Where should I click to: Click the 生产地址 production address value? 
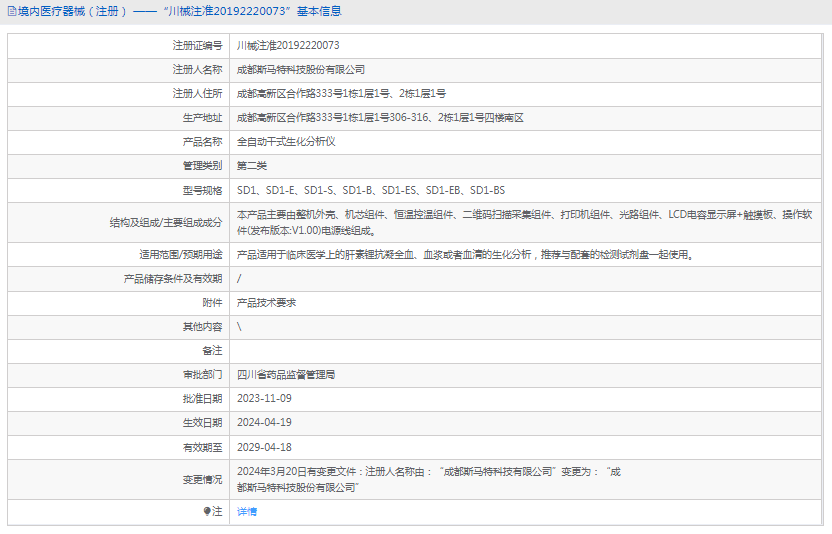click(x=380, y=117)
